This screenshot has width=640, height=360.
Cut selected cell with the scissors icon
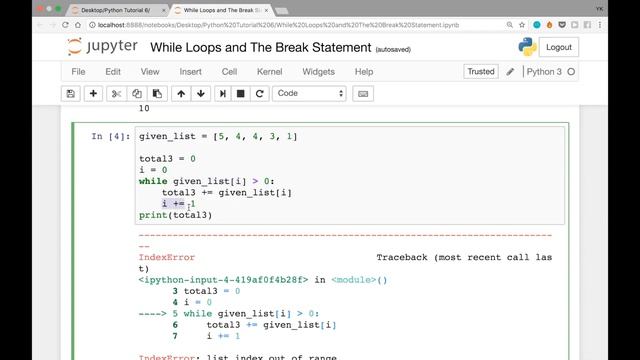(116, 93)
